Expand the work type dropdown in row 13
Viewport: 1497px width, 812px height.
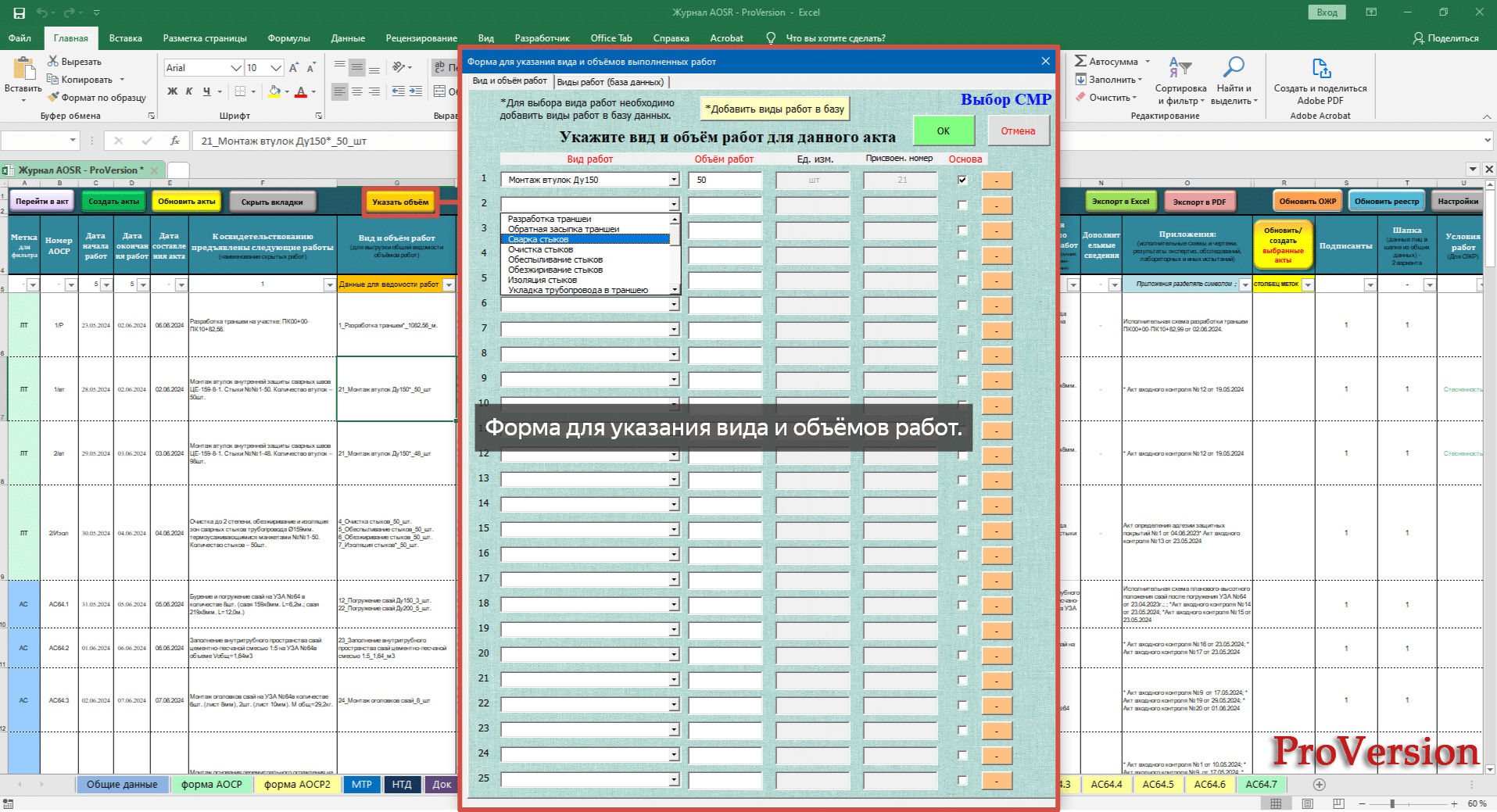point(673,480)
